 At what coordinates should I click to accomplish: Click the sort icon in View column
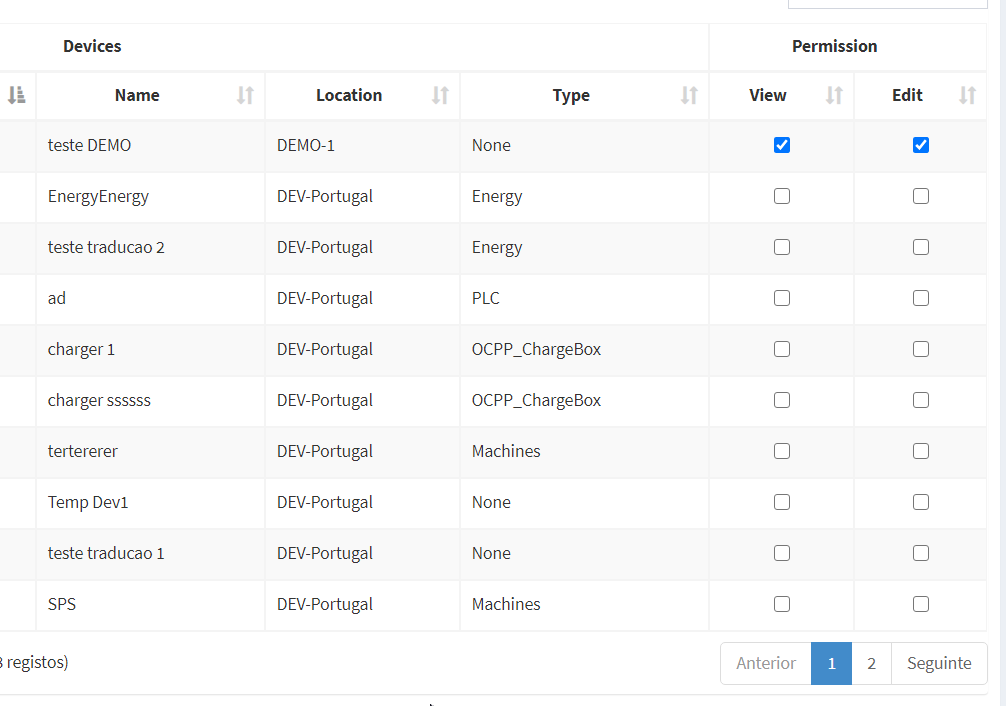tap(834, 96)
